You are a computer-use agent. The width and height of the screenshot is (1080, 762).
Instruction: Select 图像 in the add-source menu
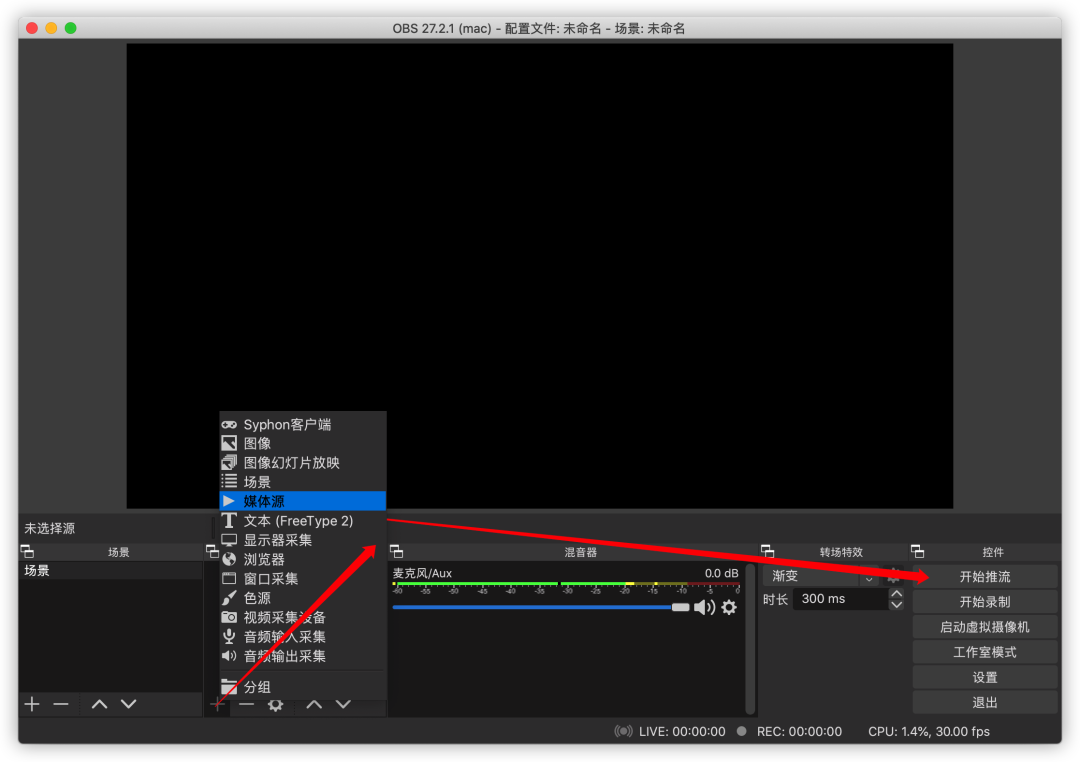point(302,444)
